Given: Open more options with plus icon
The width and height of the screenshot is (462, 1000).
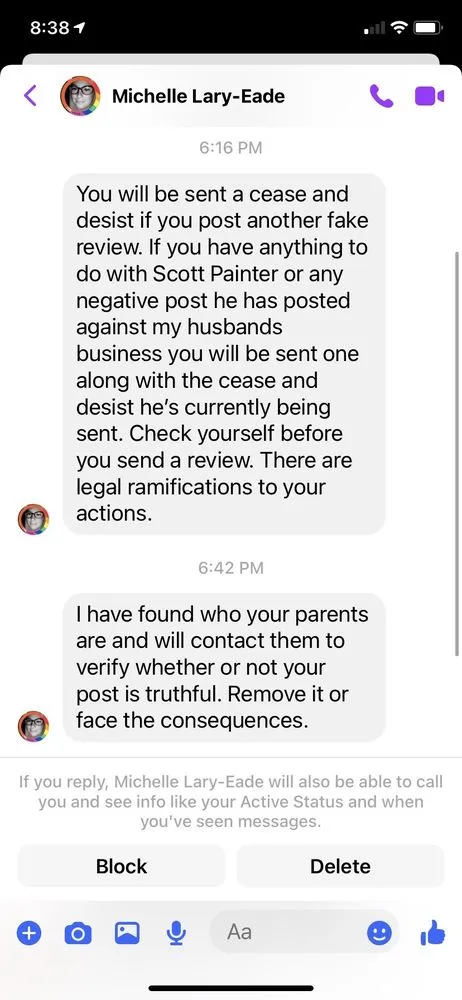Looking at the screenshot, I should tap(28, 934).
